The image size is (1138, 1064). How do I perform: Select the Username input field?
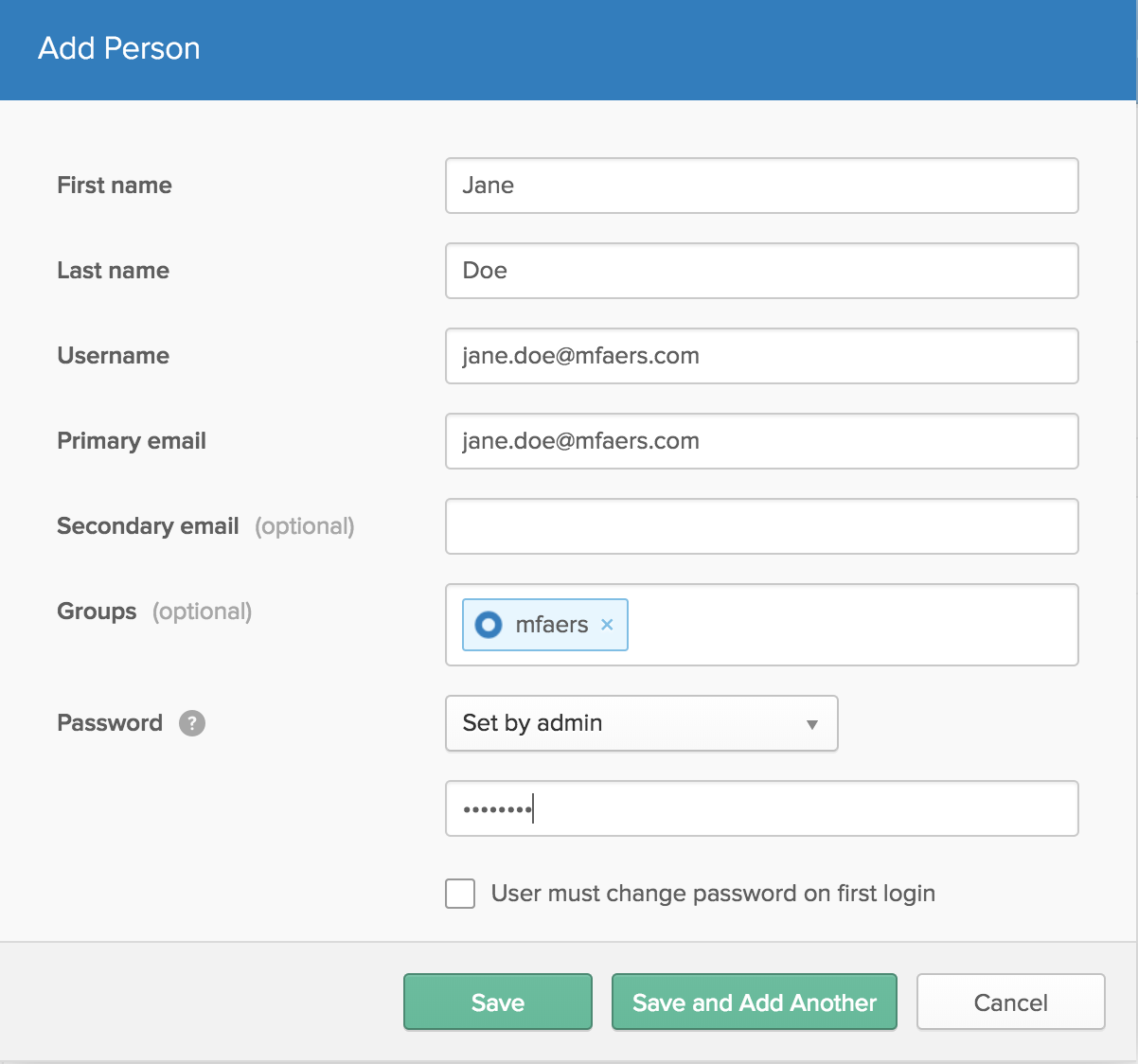(761, 356)
